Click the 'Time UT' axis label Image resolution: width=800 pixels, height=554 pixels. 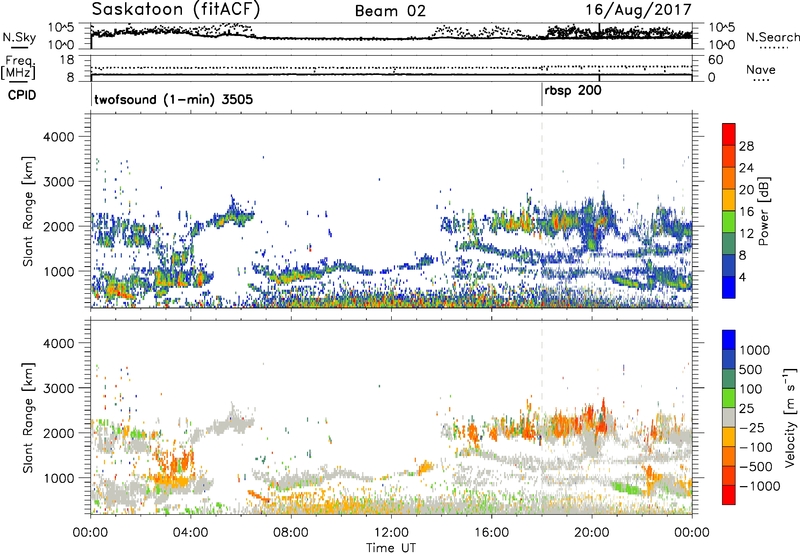[391, 547]
